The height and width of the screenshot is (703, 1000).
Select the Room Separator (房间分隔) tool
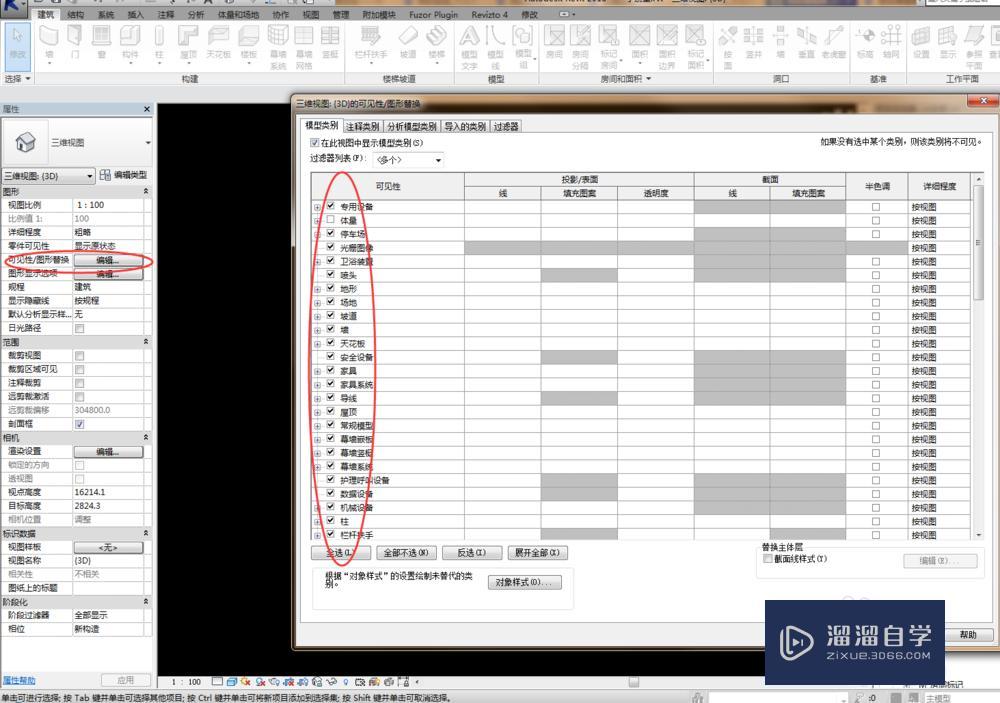click(580, 46)
